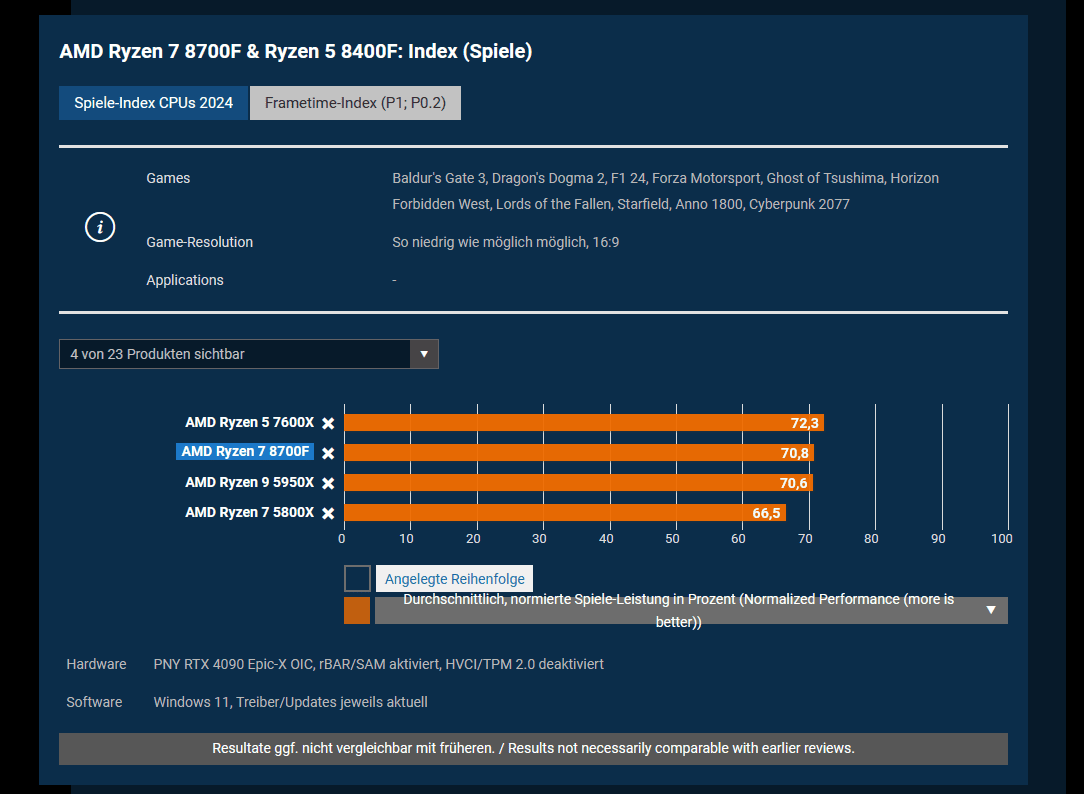The height and width of the screenshot is (794, 1084).
Task: Remove AMD Ryzen 5 7600X from chart
Action: point(328,423)
